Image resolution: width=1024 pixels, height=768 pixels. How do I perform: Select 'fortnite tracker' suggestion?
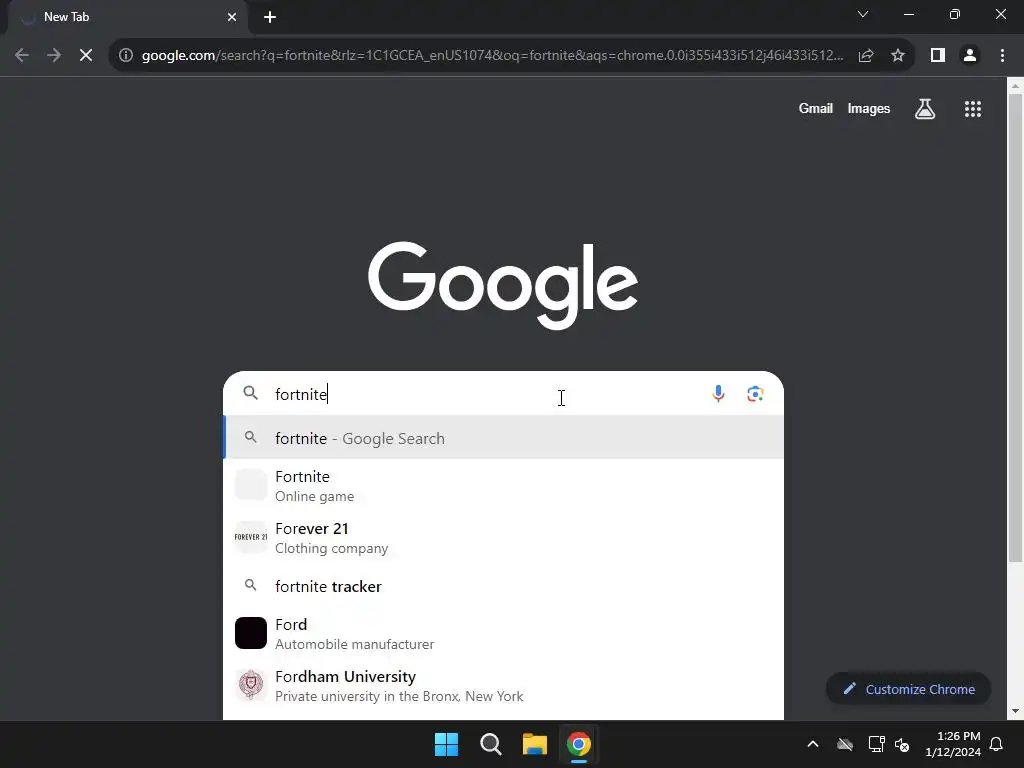click(x=504, y=586)
